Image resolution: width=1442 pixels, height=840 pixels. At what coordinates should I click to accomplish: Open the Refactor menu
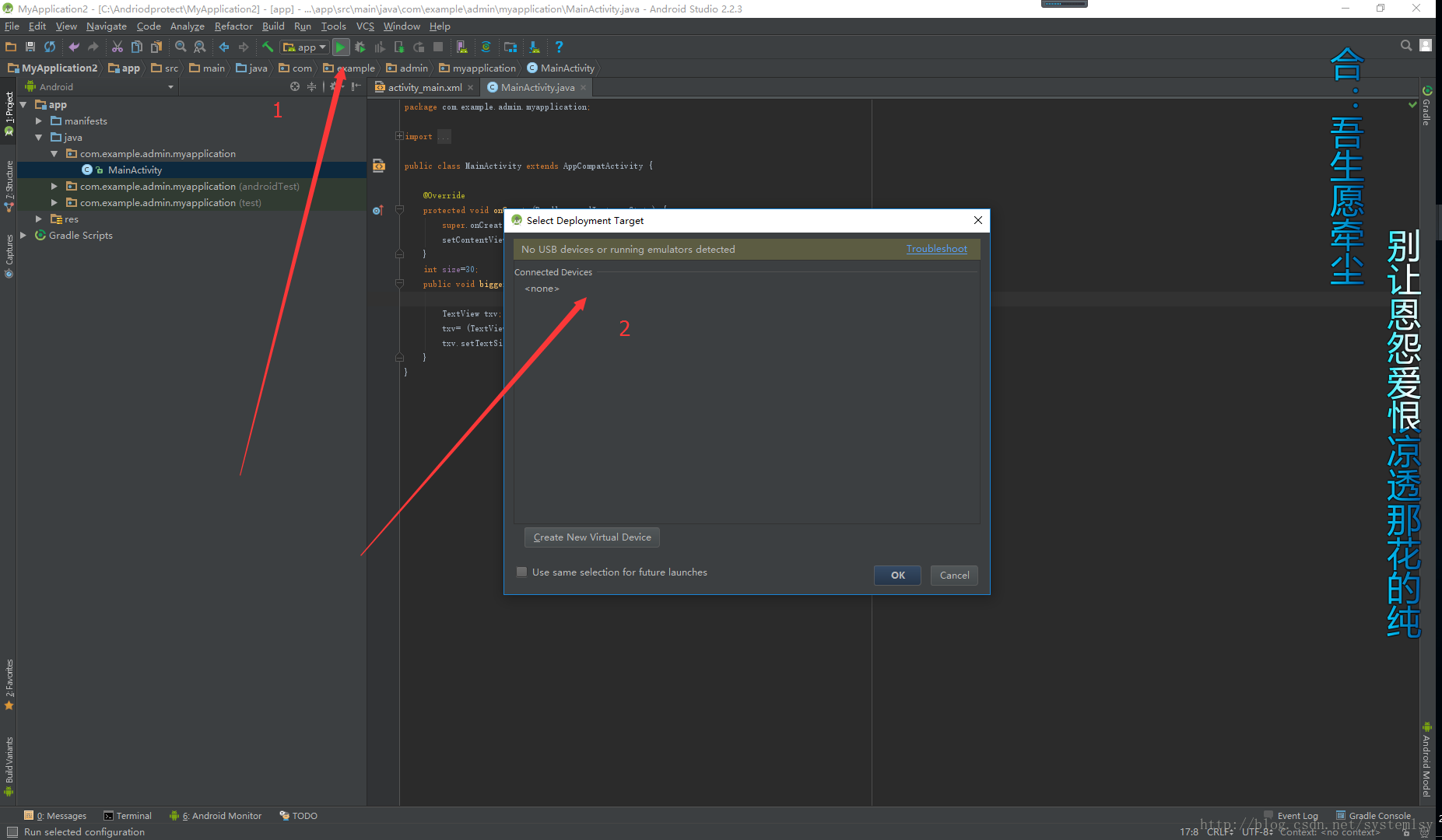point(233,26)
